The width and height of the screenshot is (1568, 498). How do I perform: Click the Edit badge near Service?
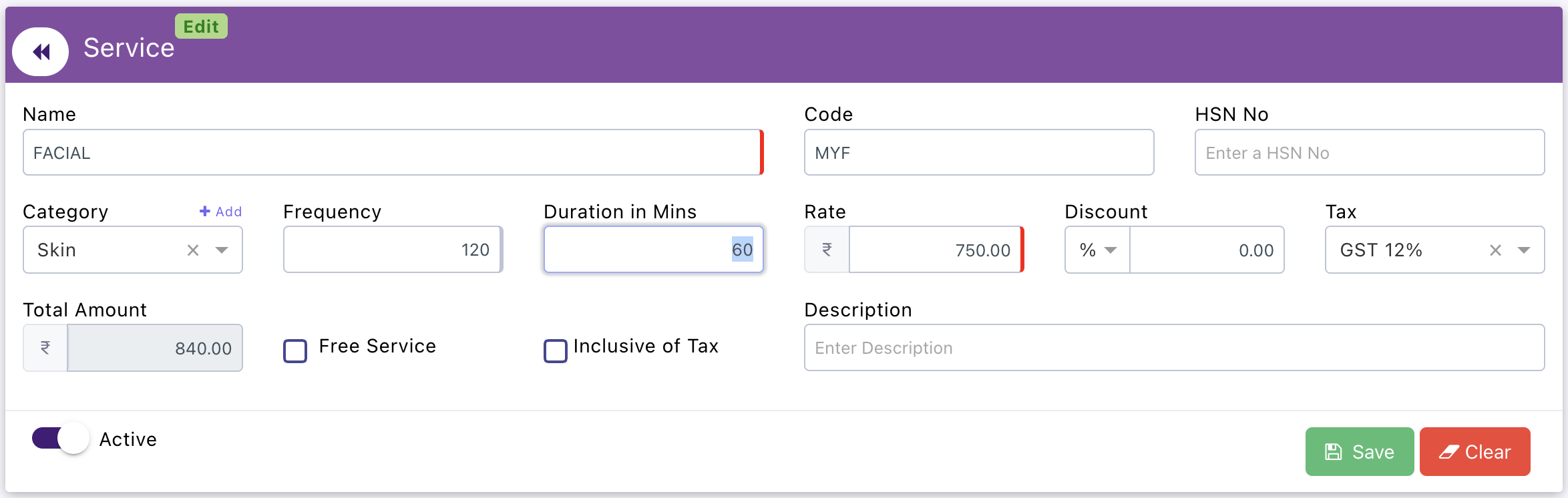[201, 27]
